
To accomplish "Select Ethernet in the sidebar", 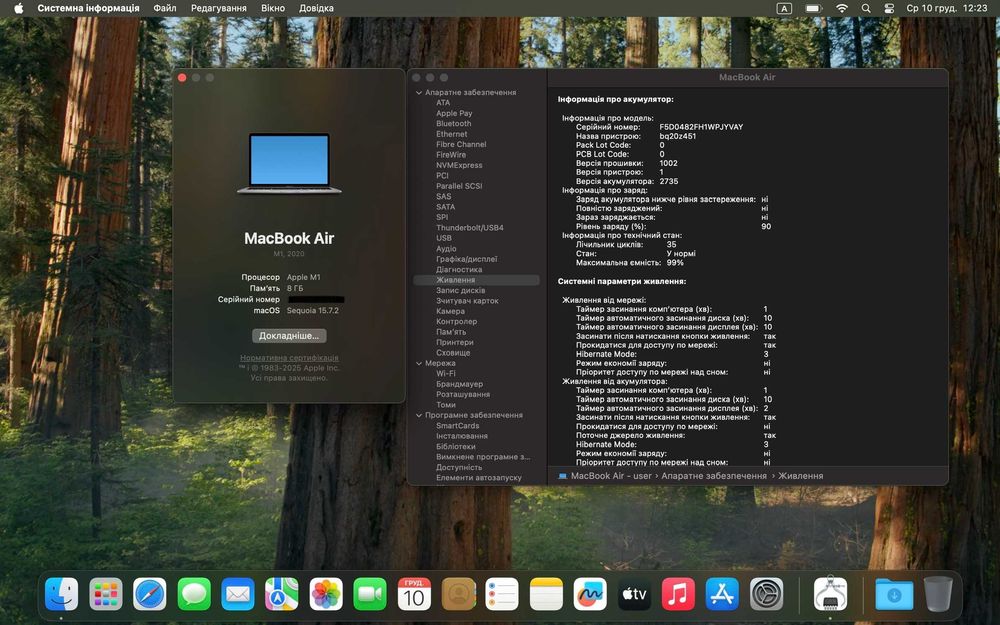I will click(x=452, y=134).
